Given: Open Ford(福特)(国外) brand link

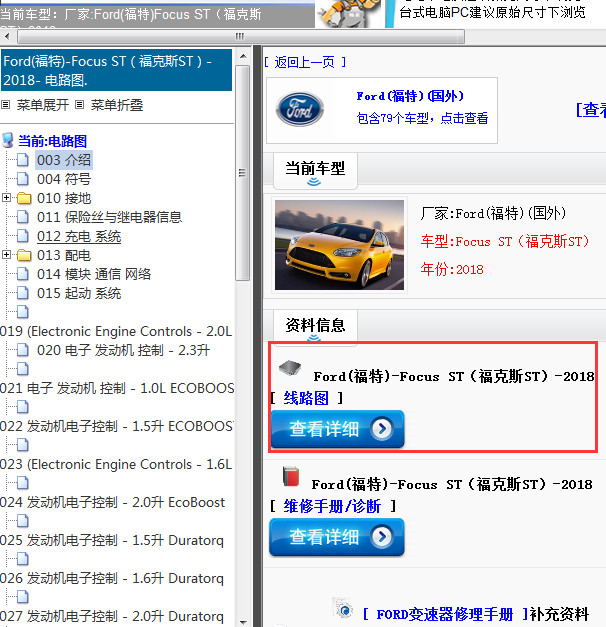Looking at the screenshot, I should pos(410,96).
